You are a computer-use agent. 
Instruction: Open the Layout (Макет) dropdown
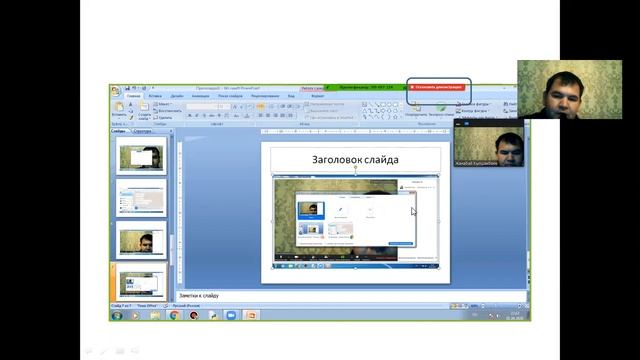click(163, 104)
